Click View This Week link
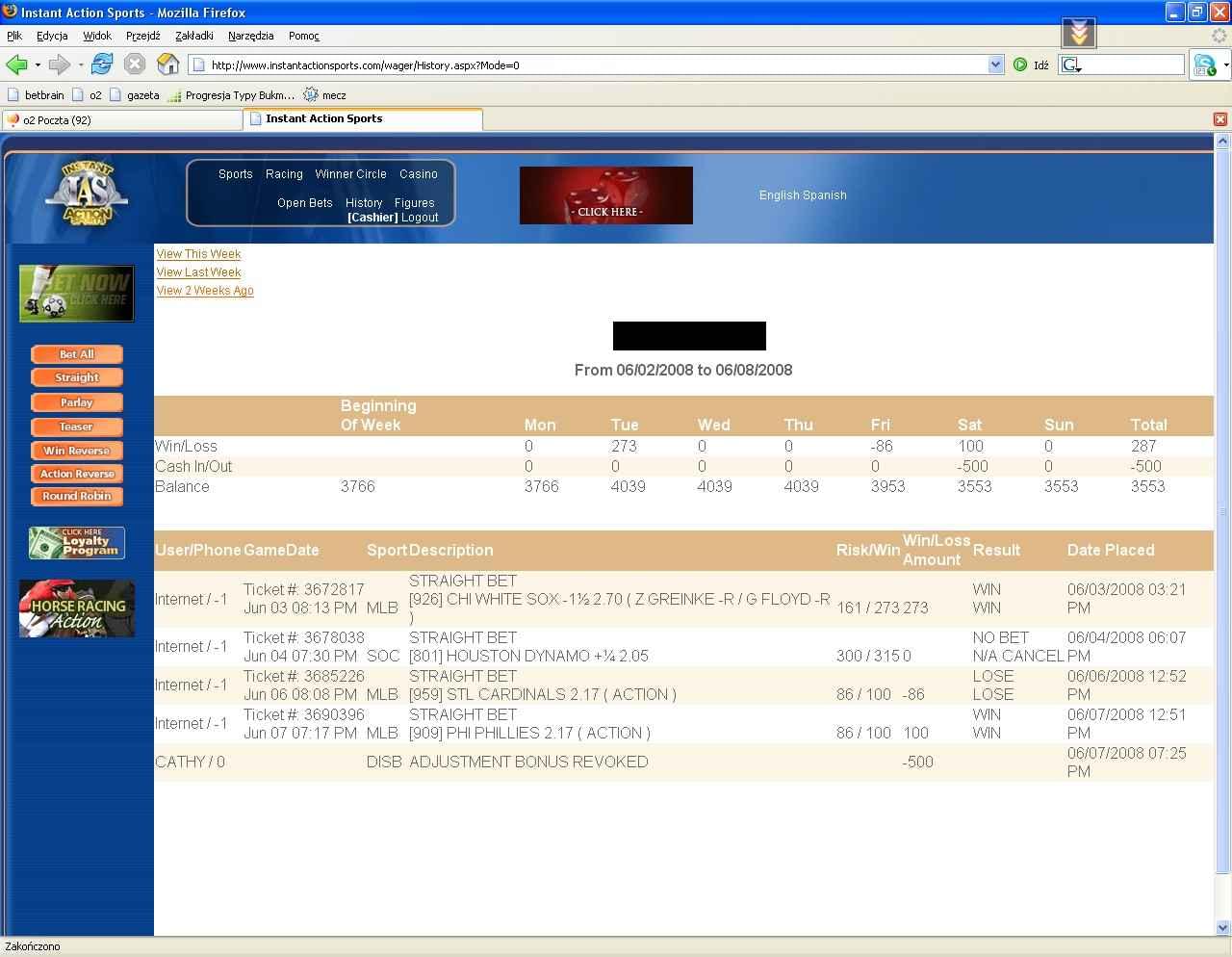 [x=198, y=254]
